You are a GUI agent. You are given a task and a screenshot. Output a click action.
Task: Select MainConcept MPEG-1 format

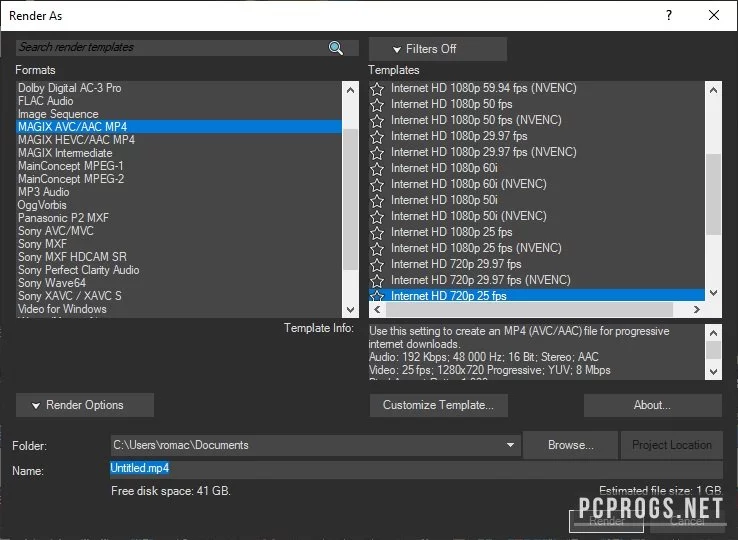coord(179,166)
